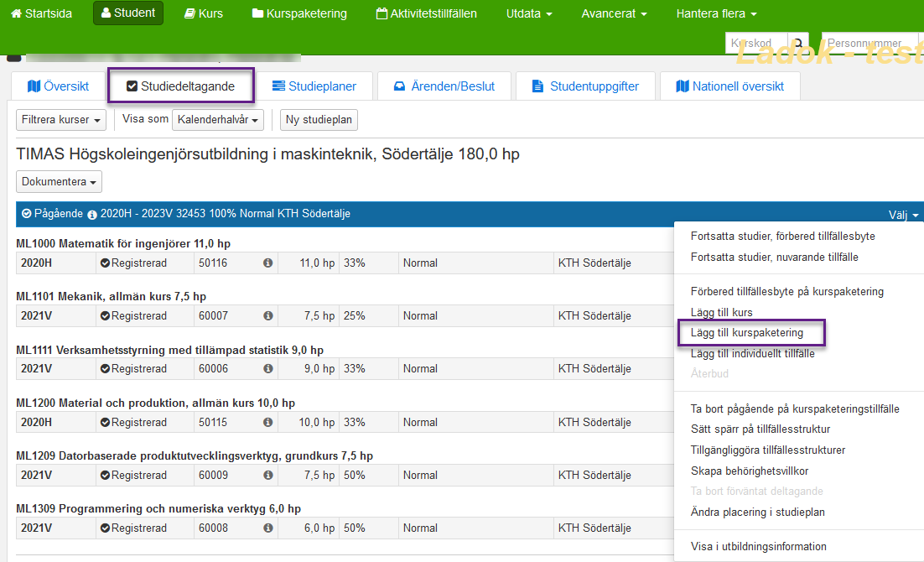924x562 pixels.
Task: Click the Ny studieplan button
Action: 318,120
